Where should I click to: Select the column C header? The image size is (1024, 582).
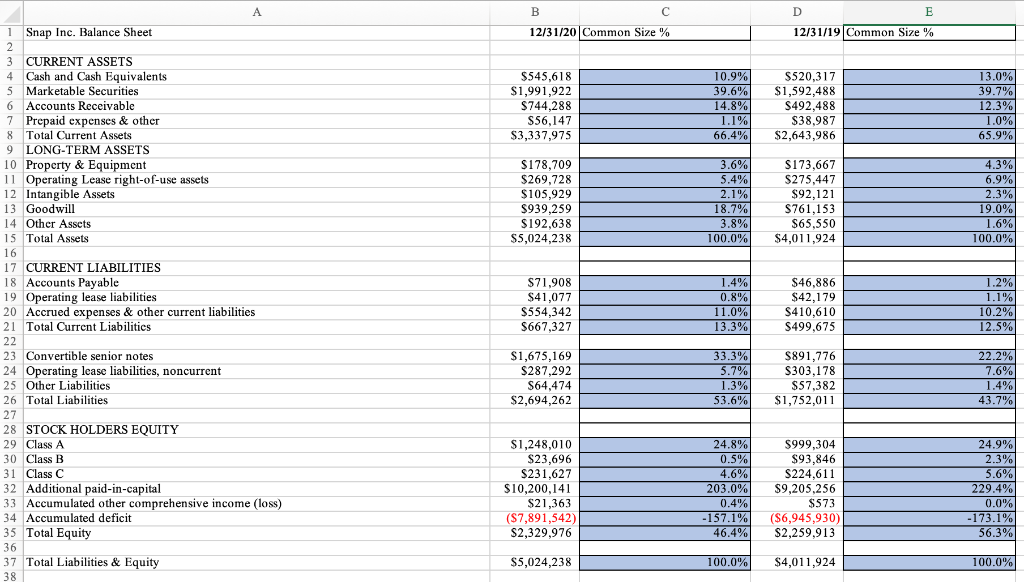pyautogui.click(x=665, y=12)
